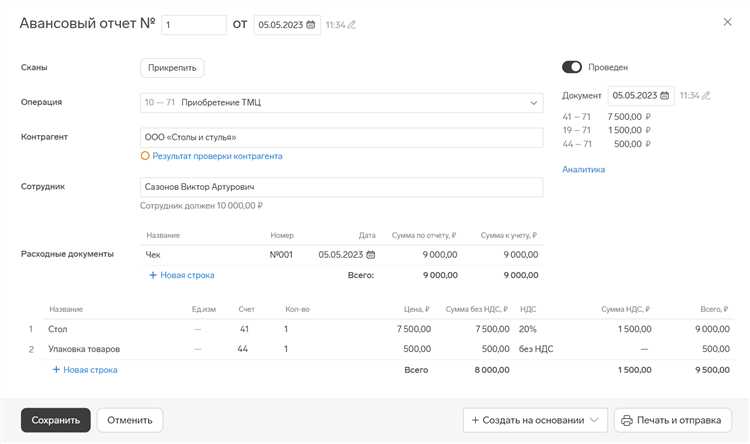The width and height of the screenshot is (750, 444).
Task: Open calendar icon in report header date
Action: pos(311,25)
